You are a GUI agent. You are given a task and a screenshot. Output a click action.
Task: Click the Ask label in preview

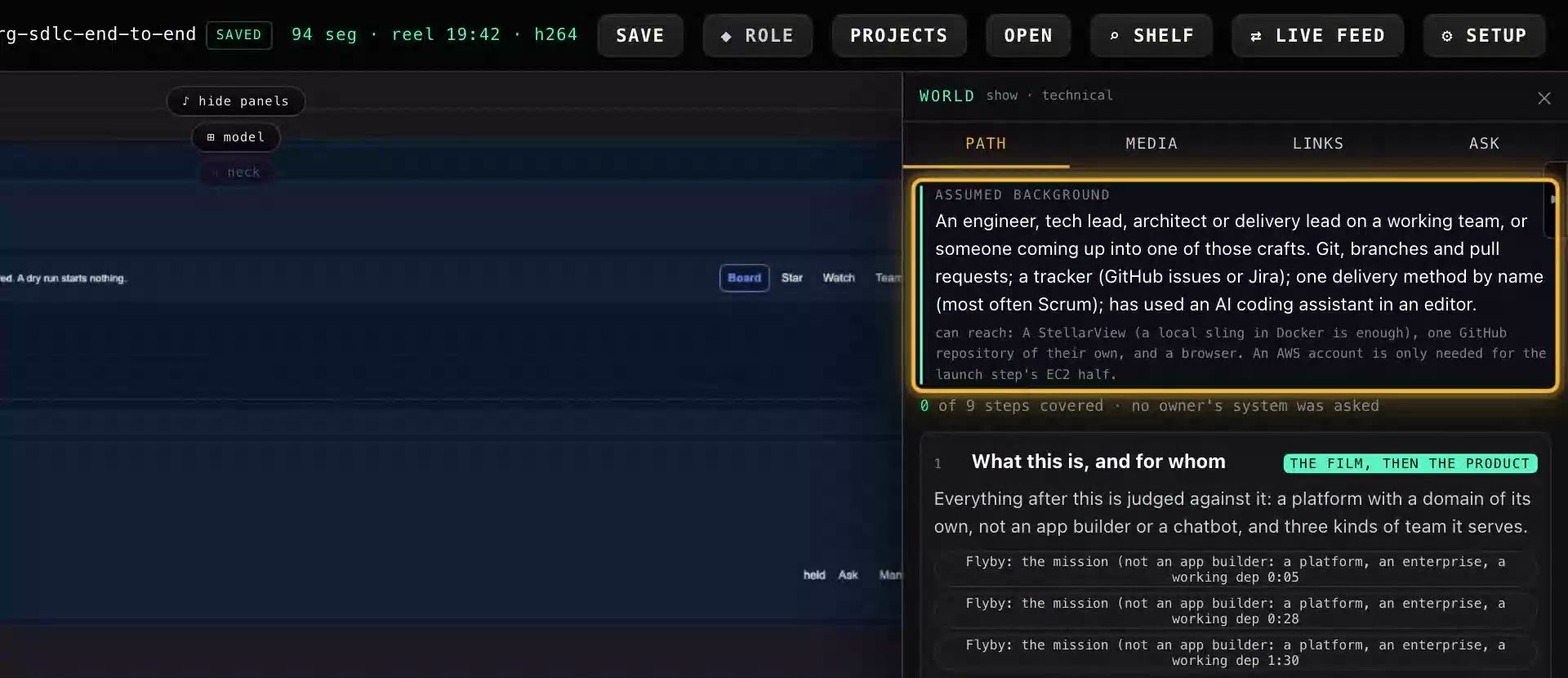848,575
